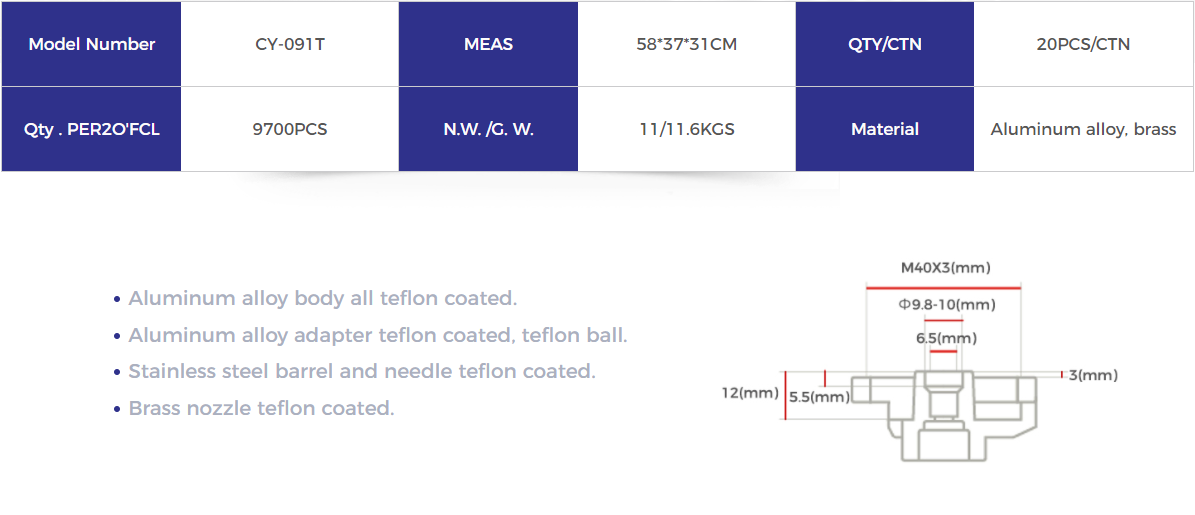Select the 11/11.6KGS weight cell
This screenshot has width=1195, height=515.
(687, 130)
